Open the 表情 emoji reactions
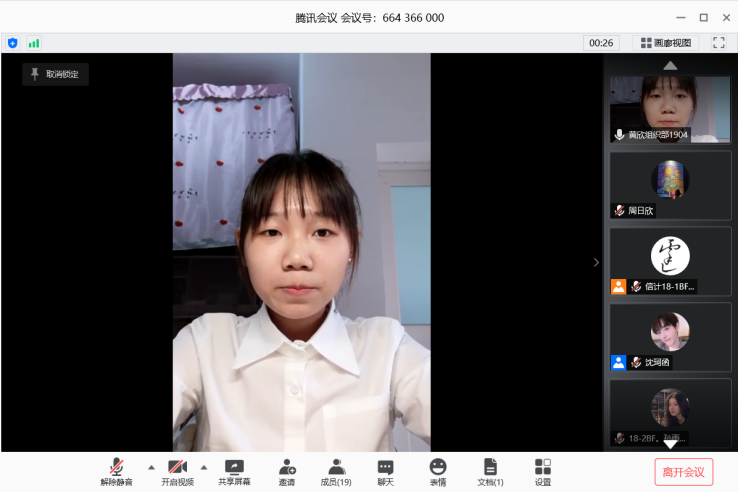 pos(438,471)
